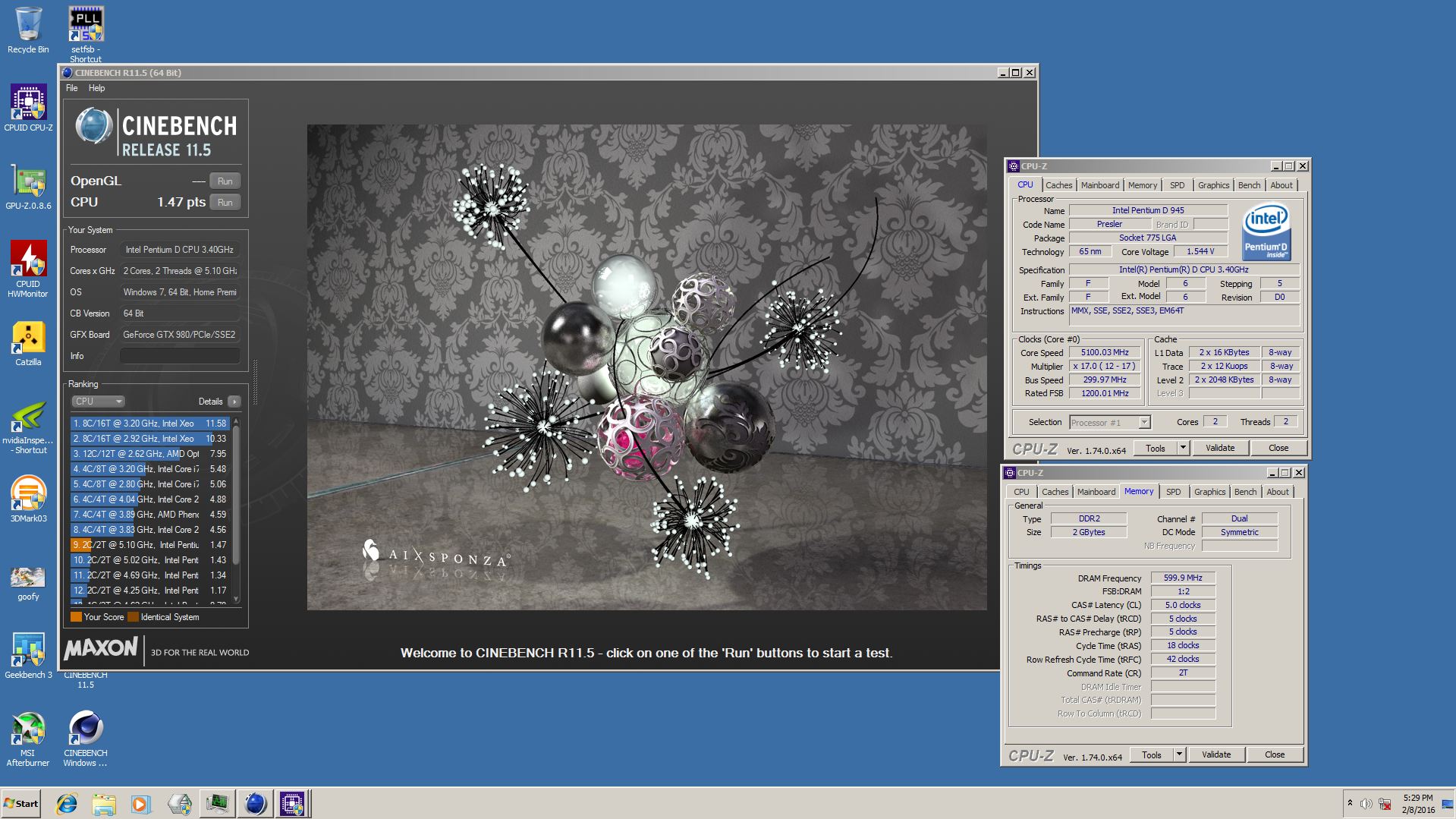Click the ranking list scrollbar down arrow
The height and width of the screenshot is (819, 1456).
coord(236,599)
